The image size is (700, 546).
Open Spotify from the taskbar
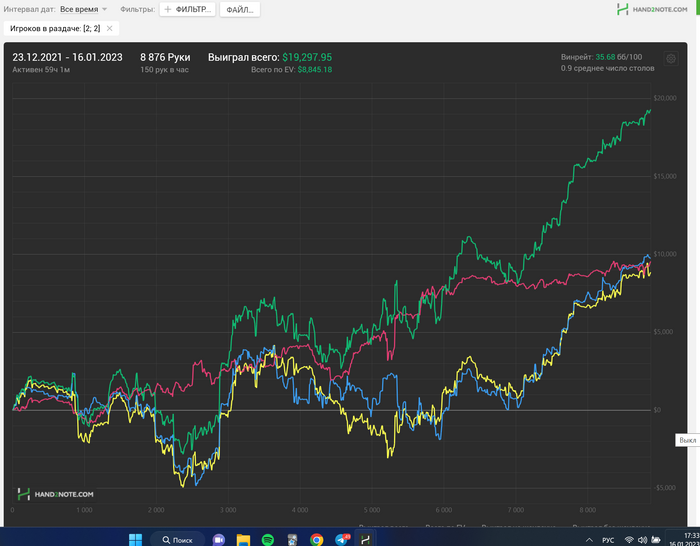coord(267,540)
